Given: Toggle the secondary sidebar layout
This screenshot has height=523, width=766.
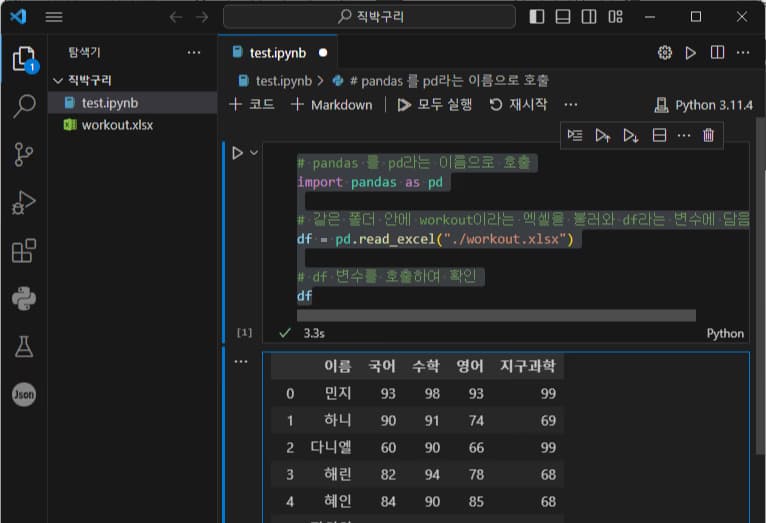Looking at the screenshot, I should 589,17.
